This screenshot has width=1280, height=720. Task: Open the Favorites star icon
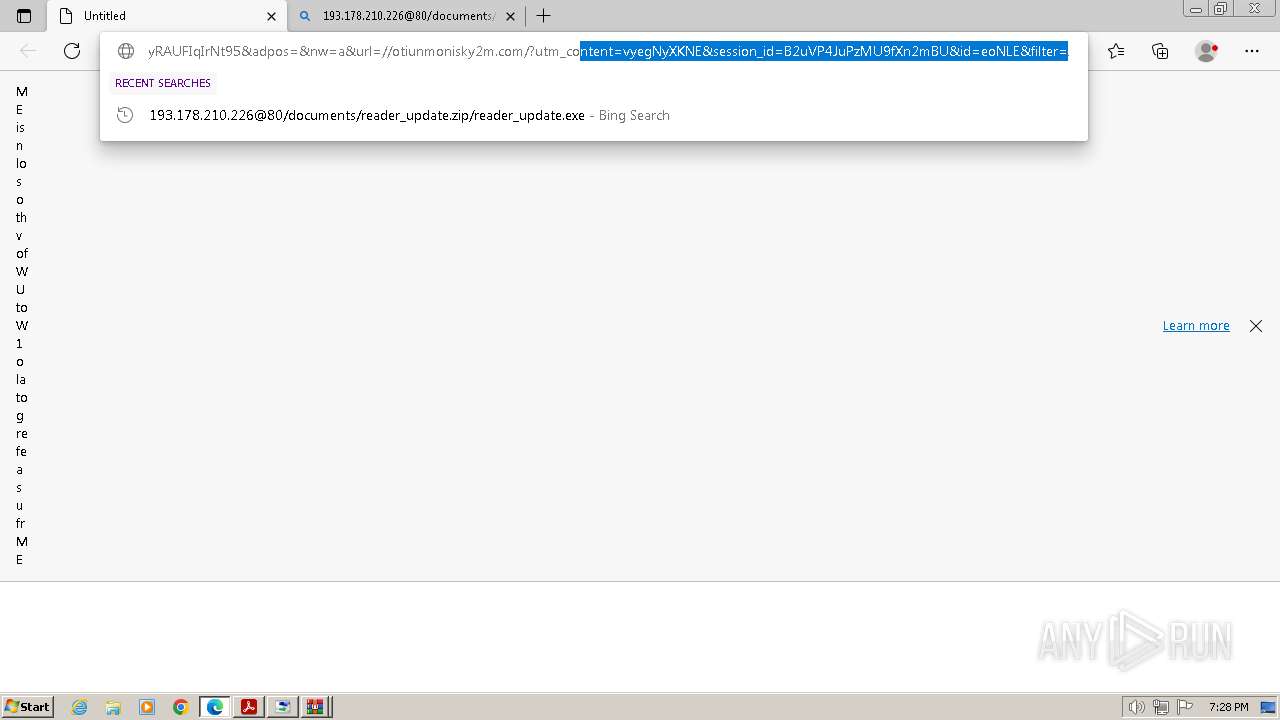pyautogui.click(x=1116, y=51)
